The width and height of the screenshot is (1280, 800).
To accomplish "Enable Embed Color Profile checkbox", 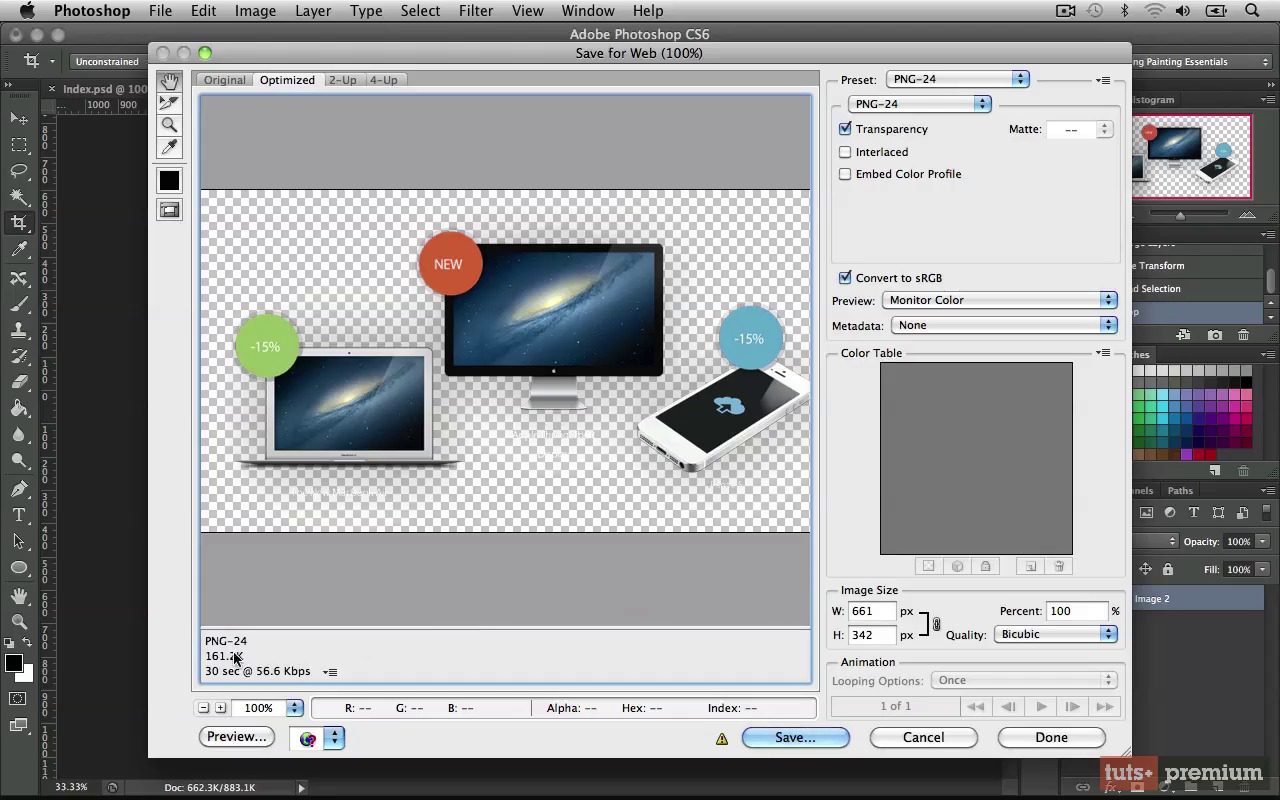I will (x=845, y=174).
